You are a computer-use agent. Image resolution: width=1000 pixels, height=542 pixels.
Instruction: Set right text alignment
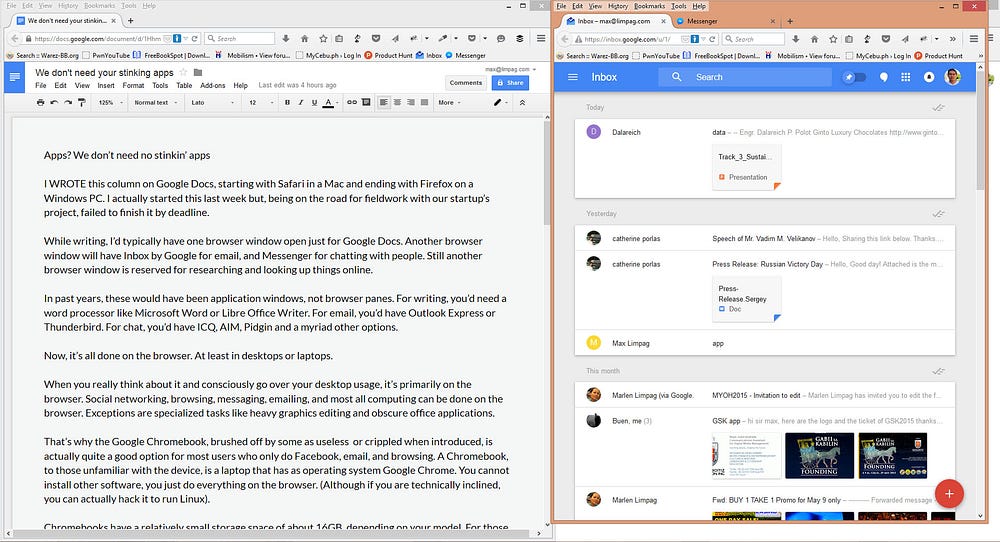(x=411, y=102)
